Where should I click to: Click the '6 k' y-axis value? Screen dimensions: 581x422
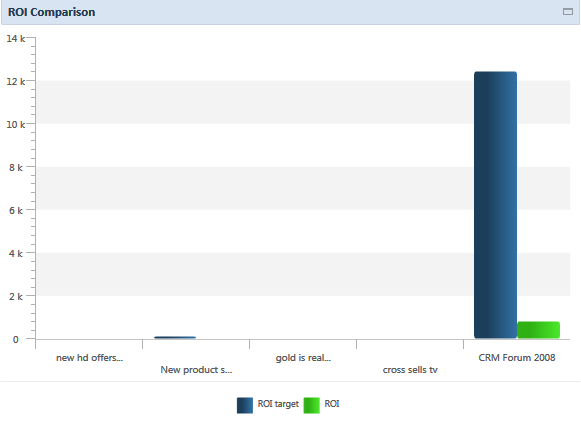pos(16,210)
